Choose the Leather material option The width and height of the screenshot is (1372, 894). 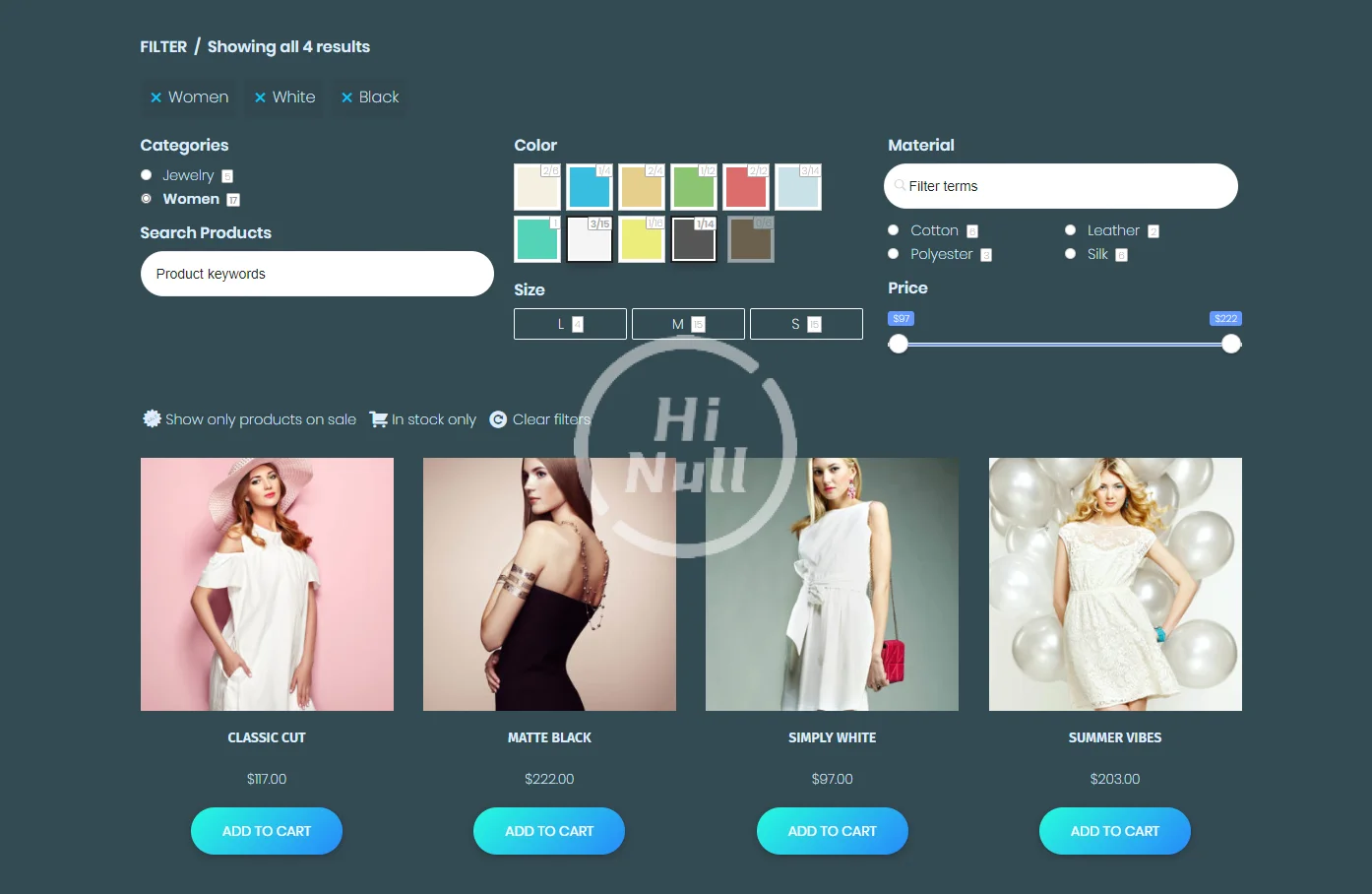click(x=1070, y=230)
